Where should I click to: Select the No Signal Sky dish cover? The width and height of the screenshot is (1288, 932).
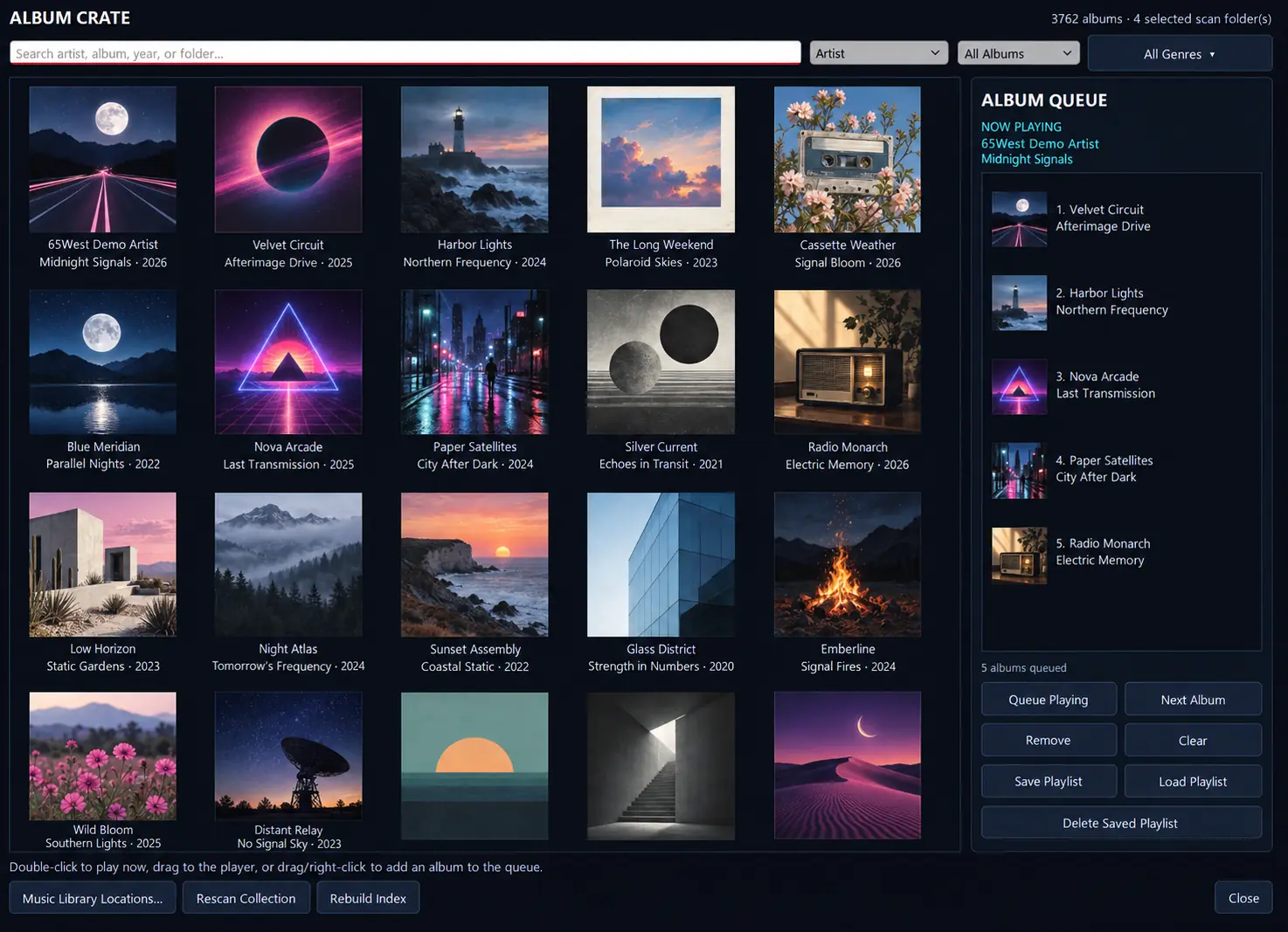click(288, 756)
